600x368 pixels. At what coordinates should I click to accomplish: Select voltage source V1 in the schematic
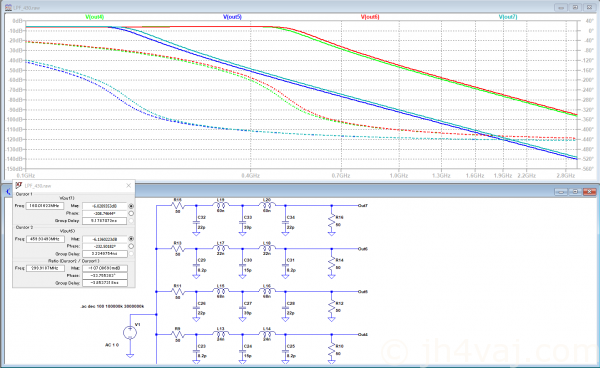[130, 332]
